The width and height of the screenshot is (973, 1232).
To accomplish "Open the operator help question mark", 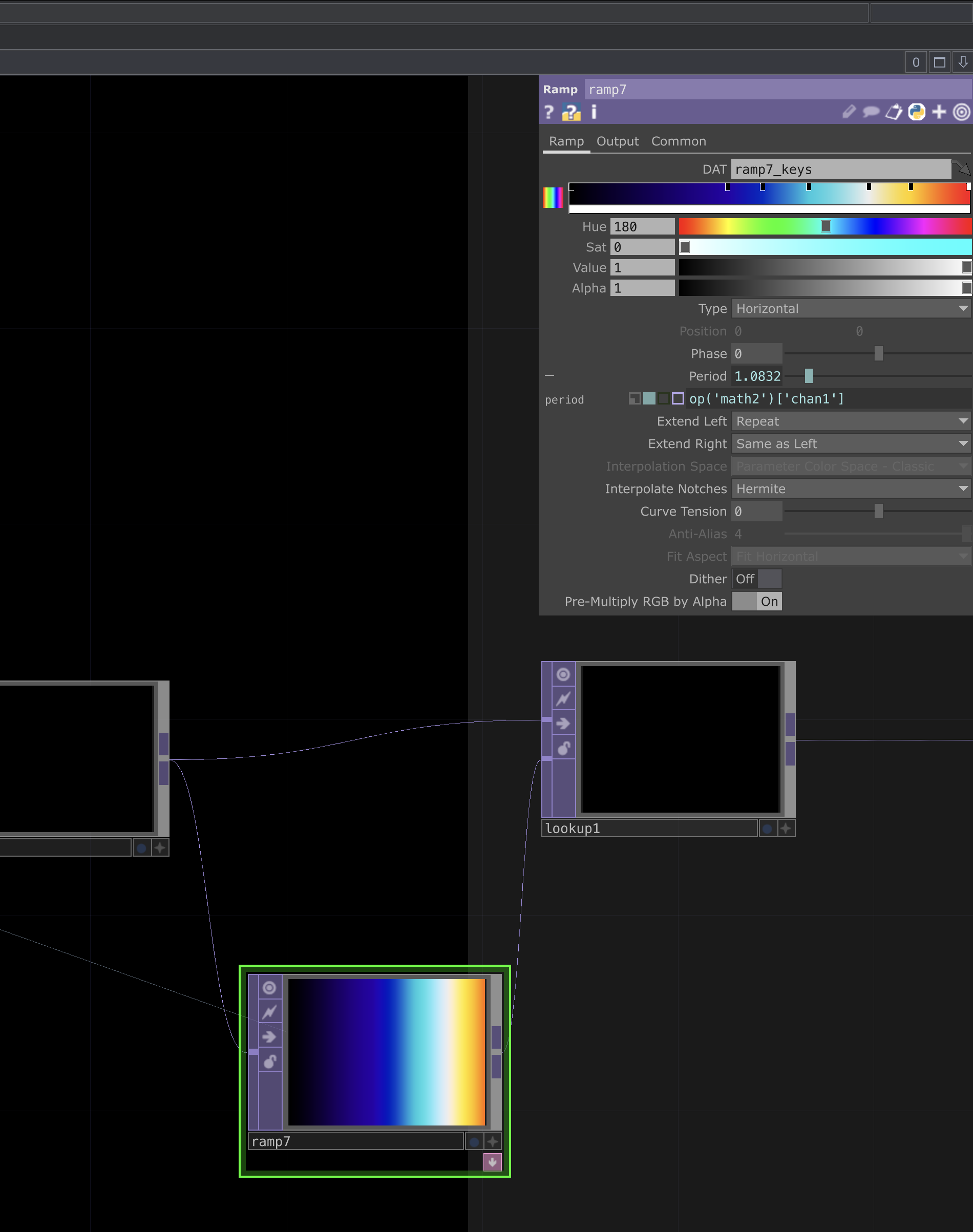I will pos(548,112).
